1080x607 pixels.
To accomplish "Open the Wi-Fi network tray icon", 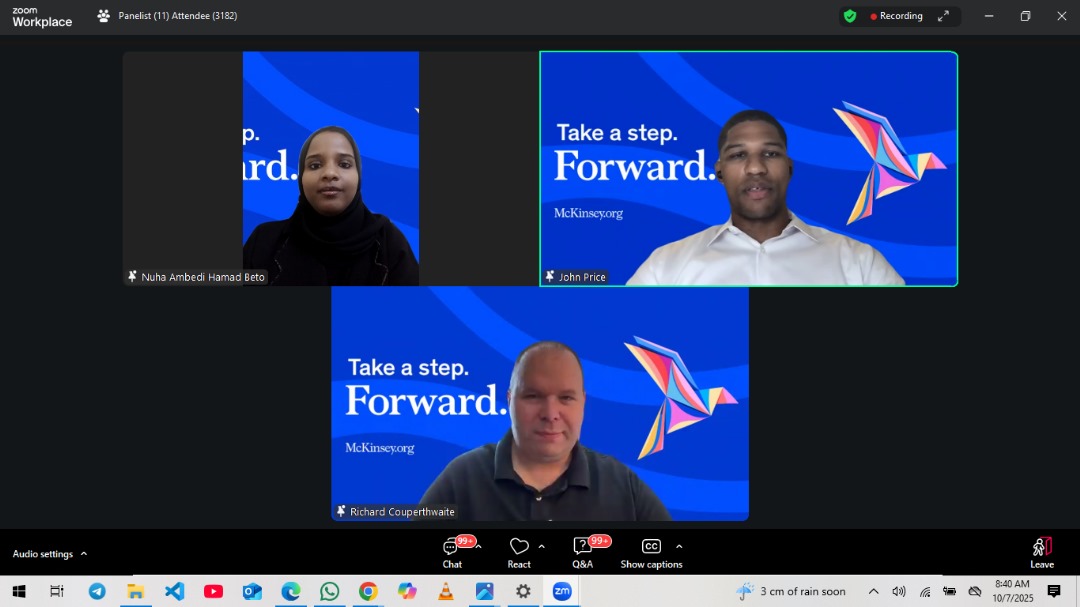I will tap(925, 591).
